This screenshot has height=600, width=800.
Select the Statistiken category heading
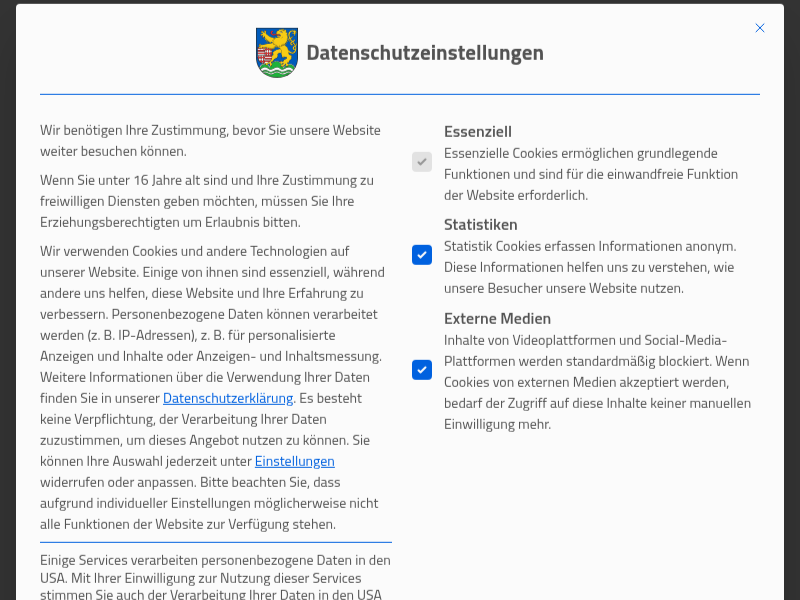(x=480, y=224)
